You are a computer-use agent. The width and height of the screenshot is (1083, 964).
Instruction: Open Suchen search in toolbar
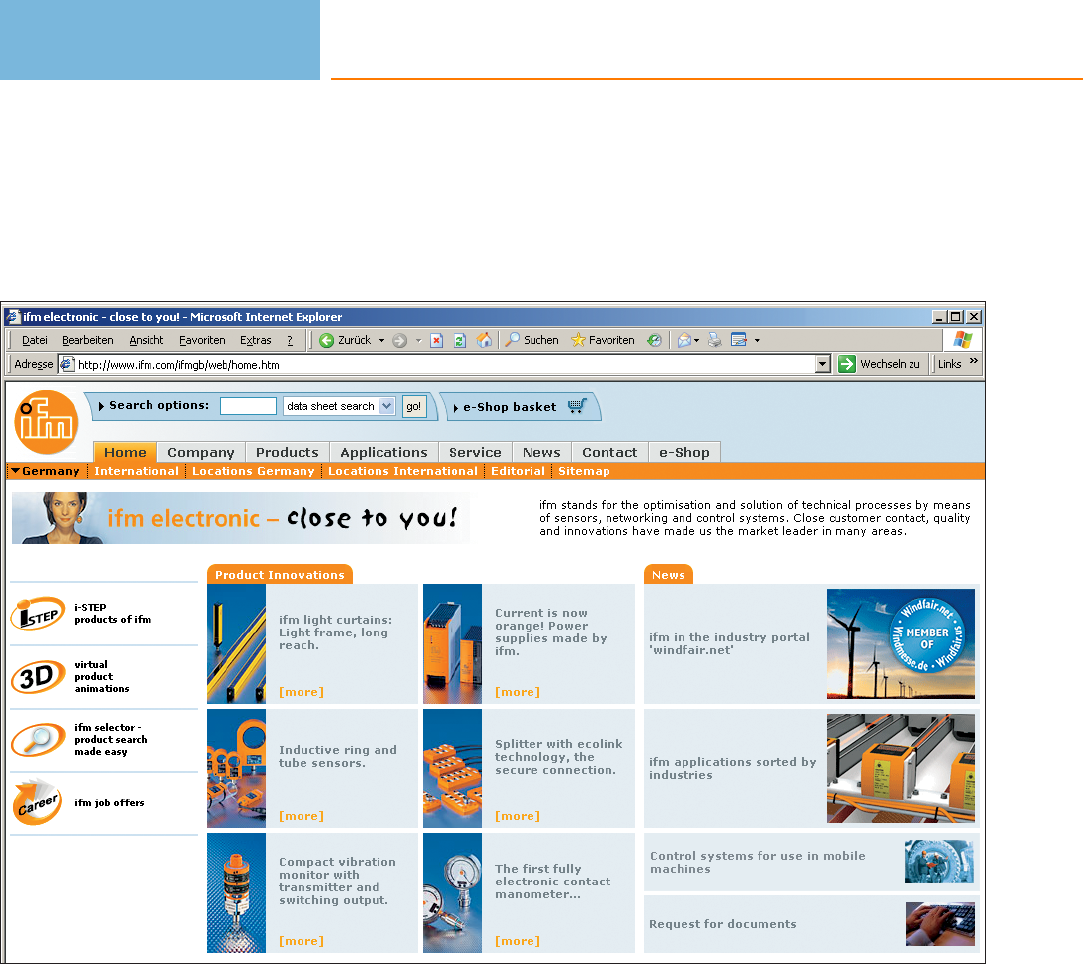click(532, 340)
